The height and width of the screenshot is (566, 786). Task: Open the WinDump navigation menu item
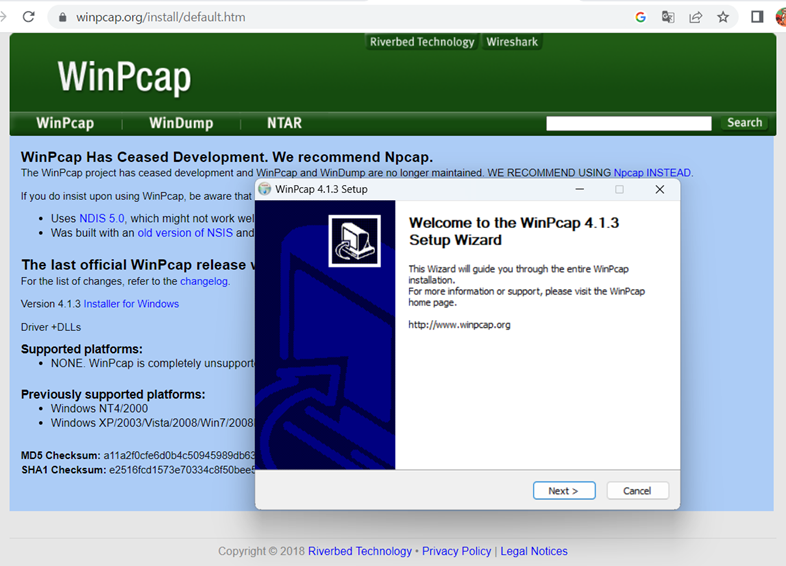coord(181,123)
